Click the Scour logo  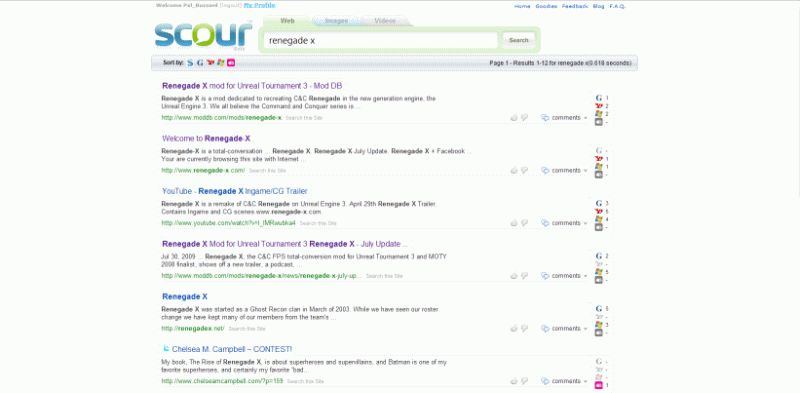pos(204,34)
